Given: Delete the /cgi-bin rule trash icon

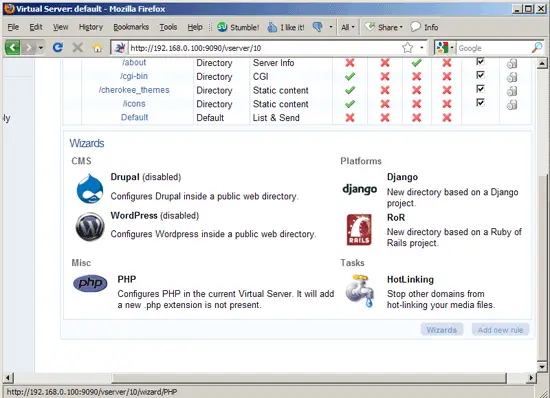Looking at the screenshot, I should click(x=512, y=77).
